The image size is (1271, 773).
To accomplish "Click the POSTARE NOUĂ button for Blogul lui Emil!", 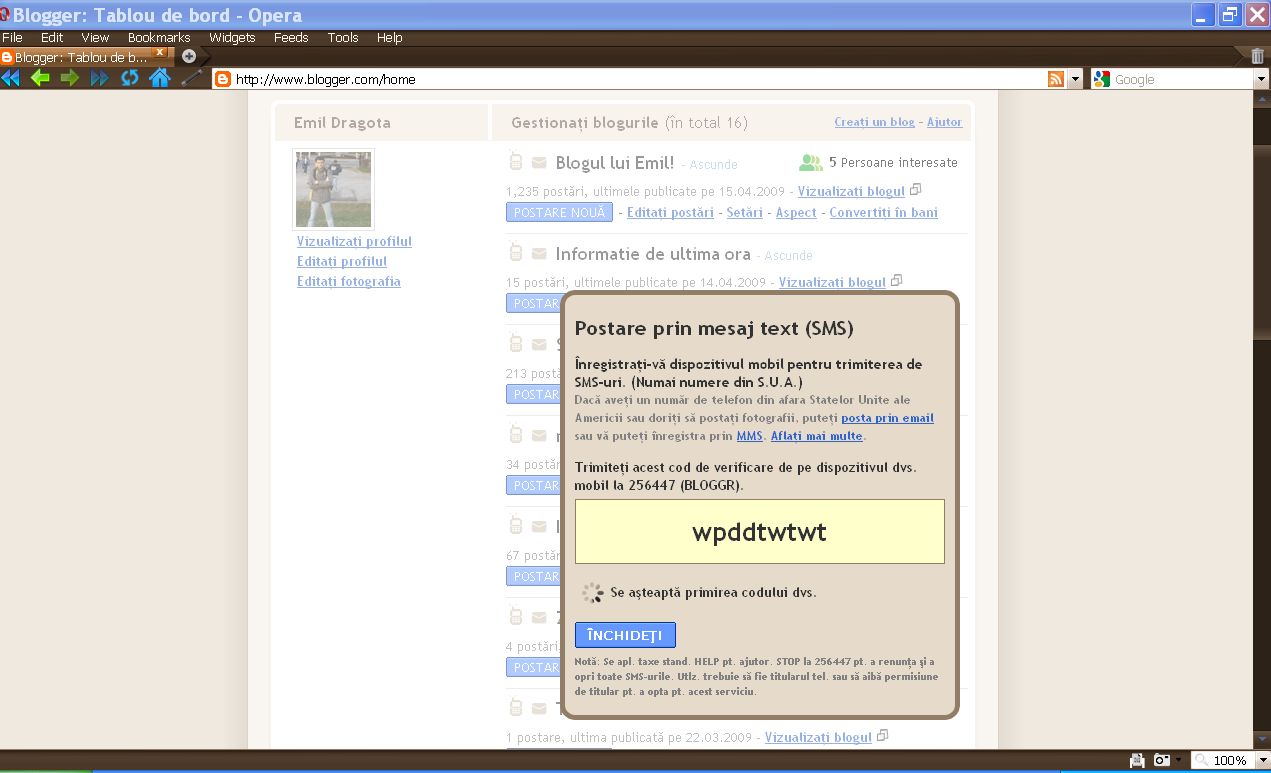I will [559, 212].
